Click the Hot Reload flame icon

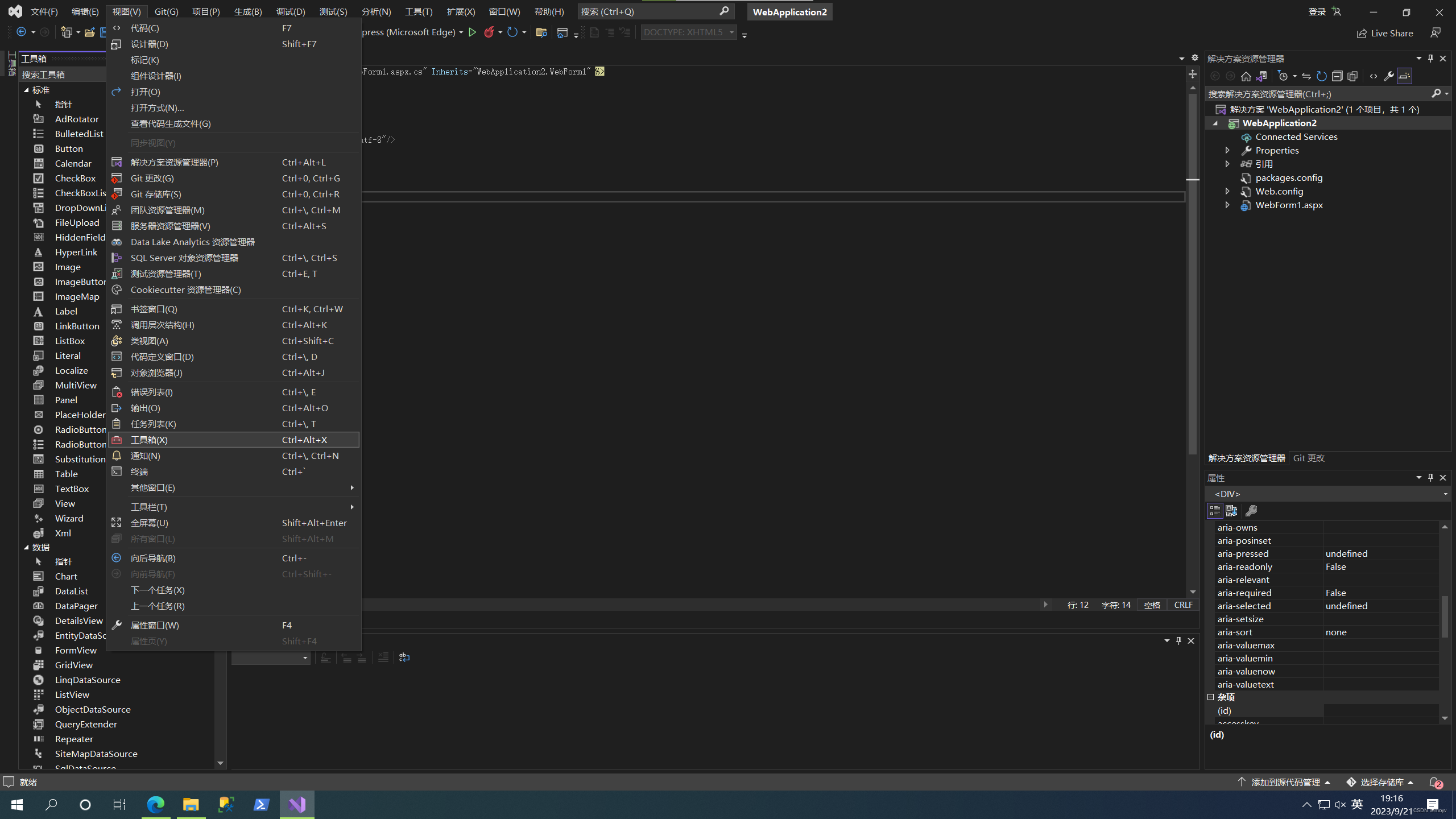pyautogui.click(x=489, y=32)
